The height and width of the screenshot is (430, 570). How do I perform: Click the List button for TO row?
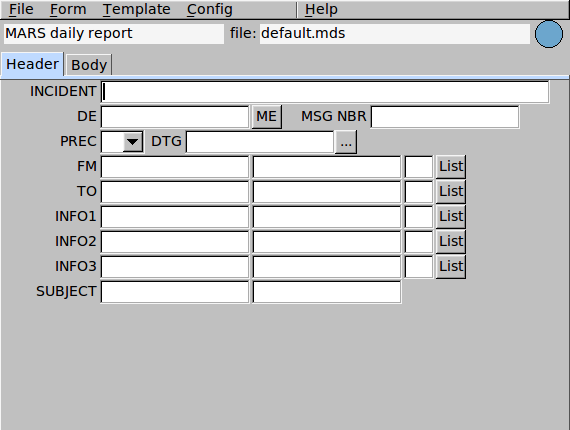pos(451,192)
